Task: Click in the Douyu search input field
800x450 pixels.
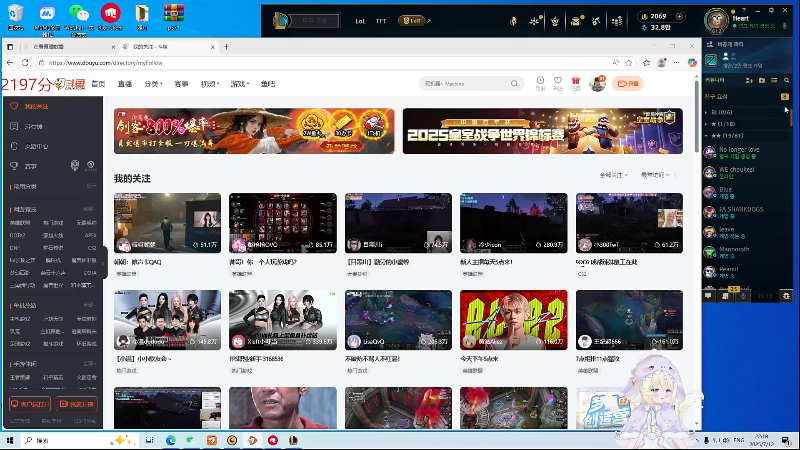Action: tap(464, 84)
